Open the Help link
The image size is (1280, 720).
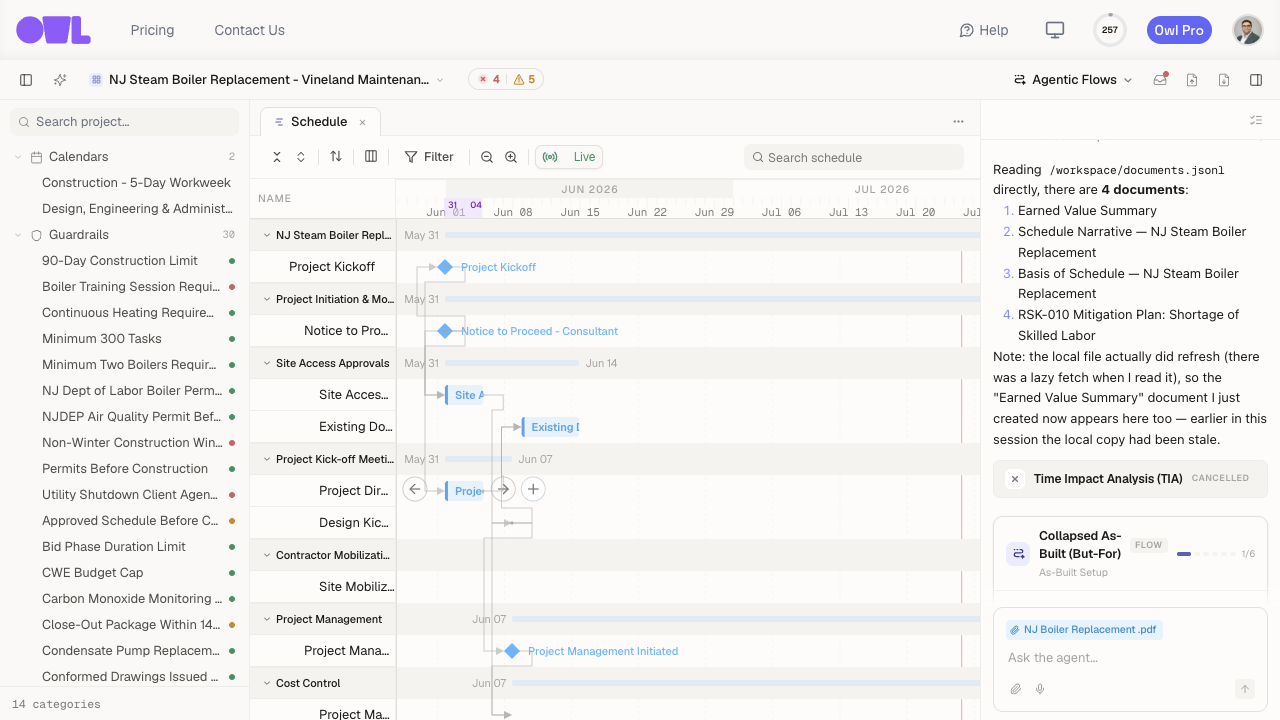pyautogui.click(x=984, y=30)
